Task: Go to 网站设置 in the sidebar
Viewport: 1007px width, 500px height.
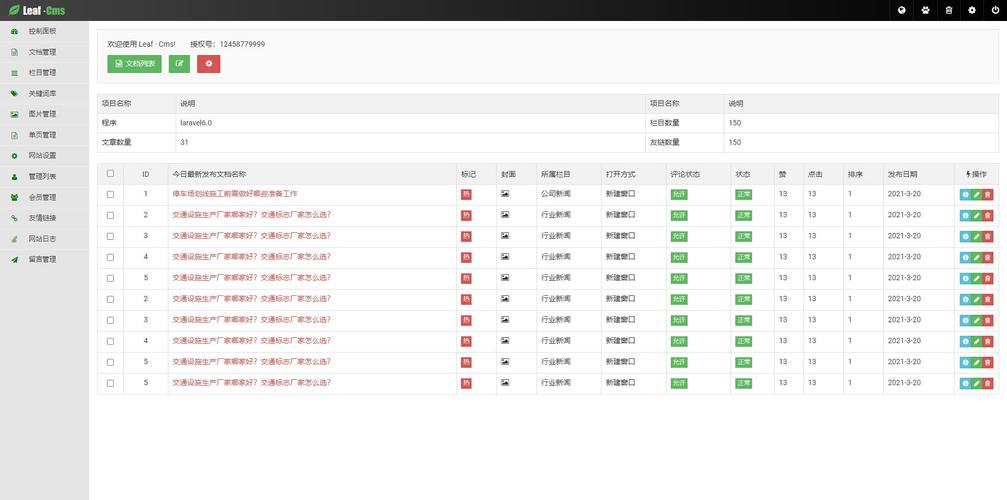Action: coord(42,156)
